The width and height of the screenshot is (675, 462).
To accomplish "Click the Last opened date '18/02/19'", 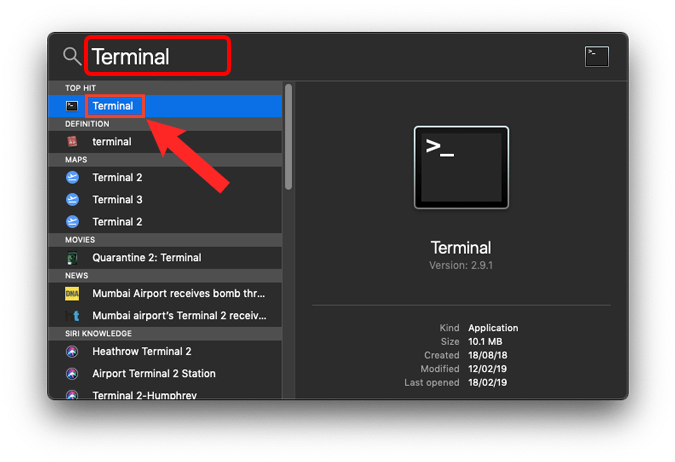I will (487, 383).
